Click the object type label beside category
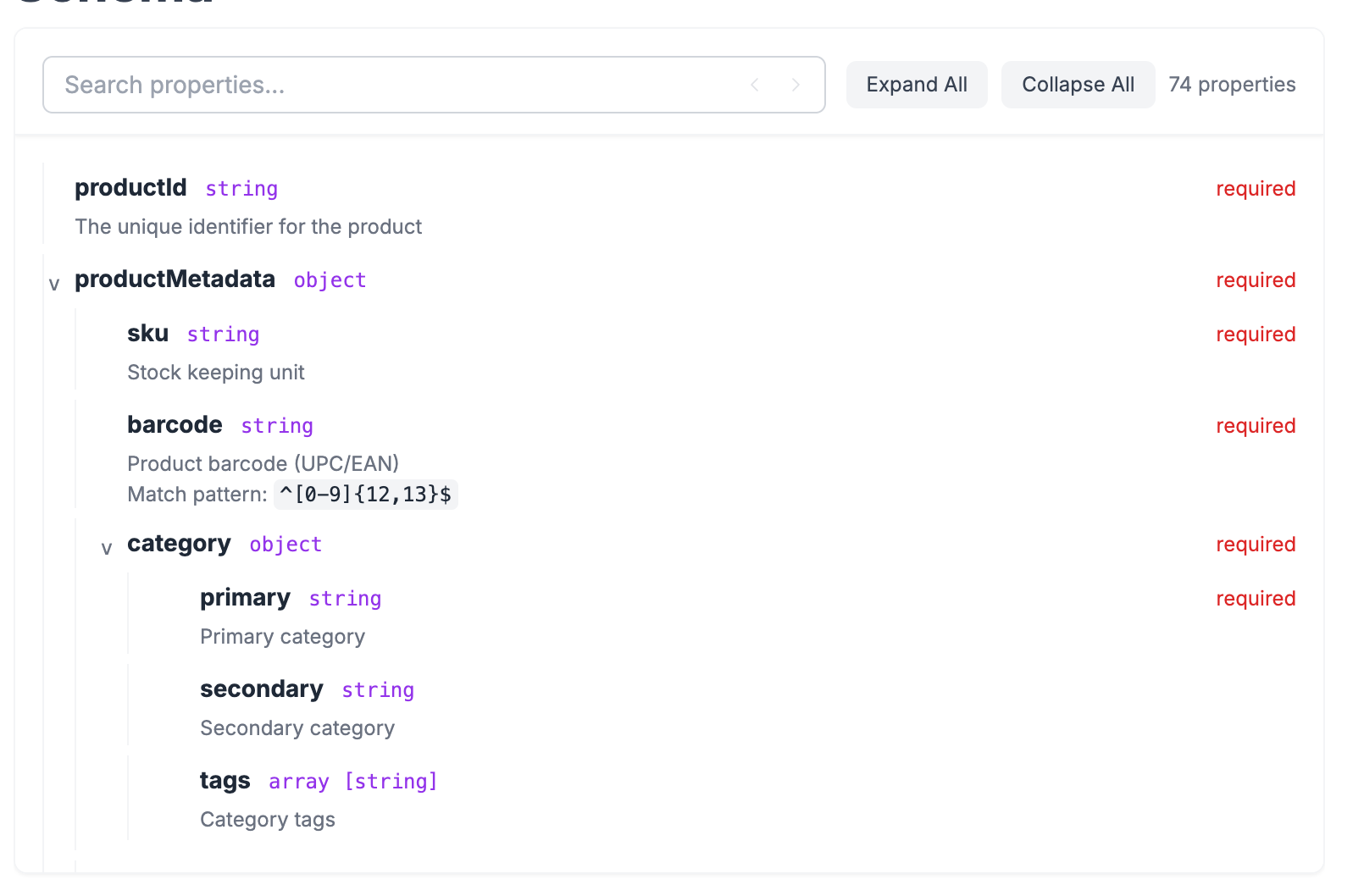Screen dimensions: 1364x896 pyautogui.click(x=286, y=545)
